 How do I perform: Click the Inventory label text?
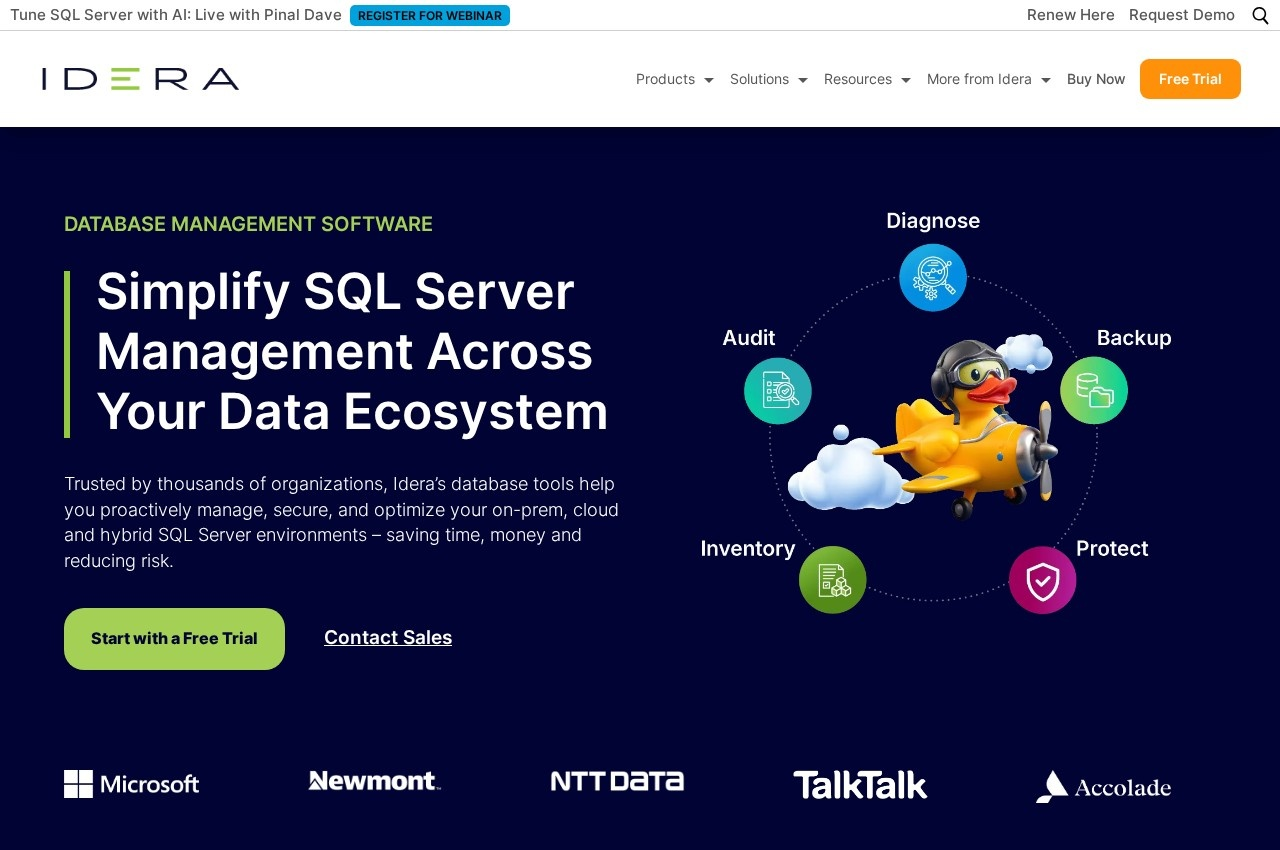pyautogui.click(x=748, y=549)
